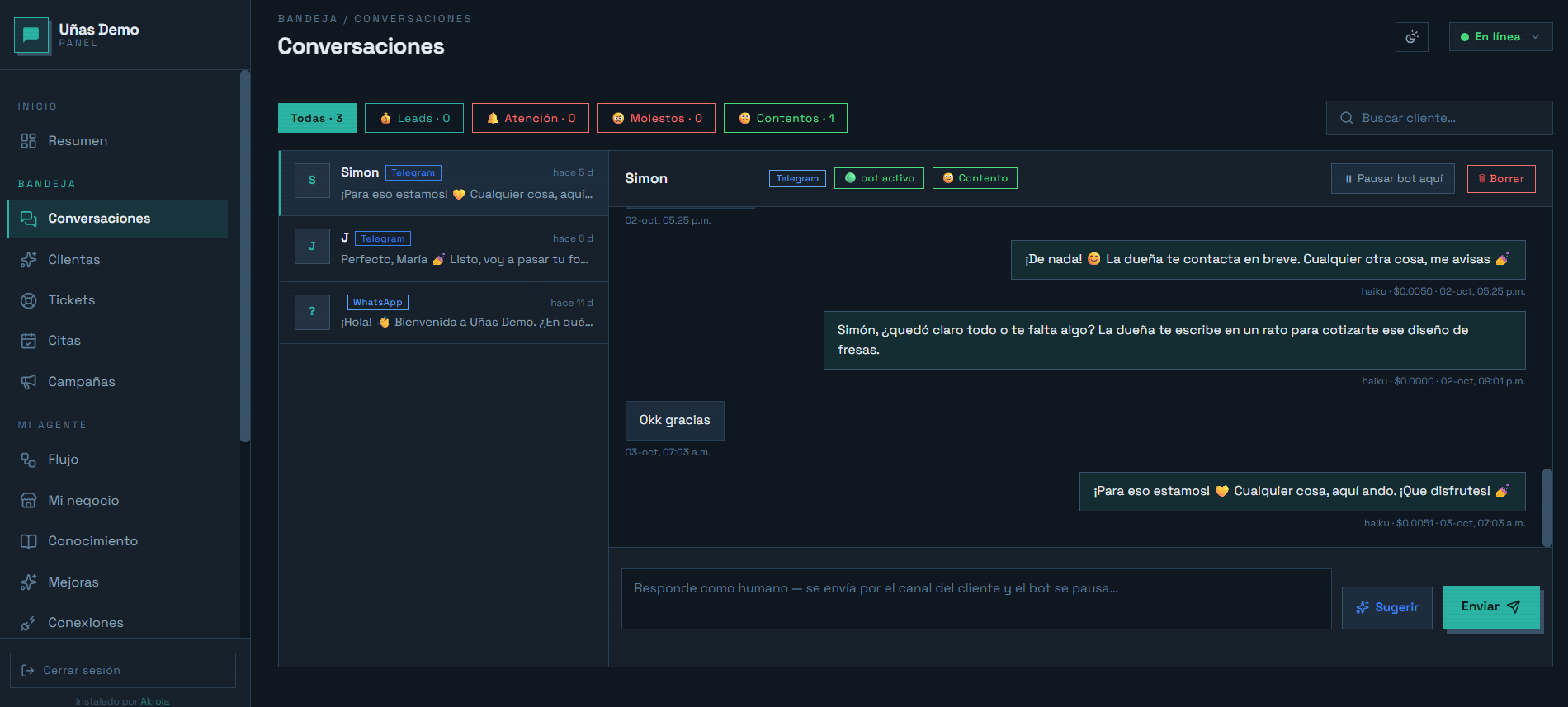The image size is (1568, 707).
Task: Click the Tickets lifebuoy icon
Action: 29,300
